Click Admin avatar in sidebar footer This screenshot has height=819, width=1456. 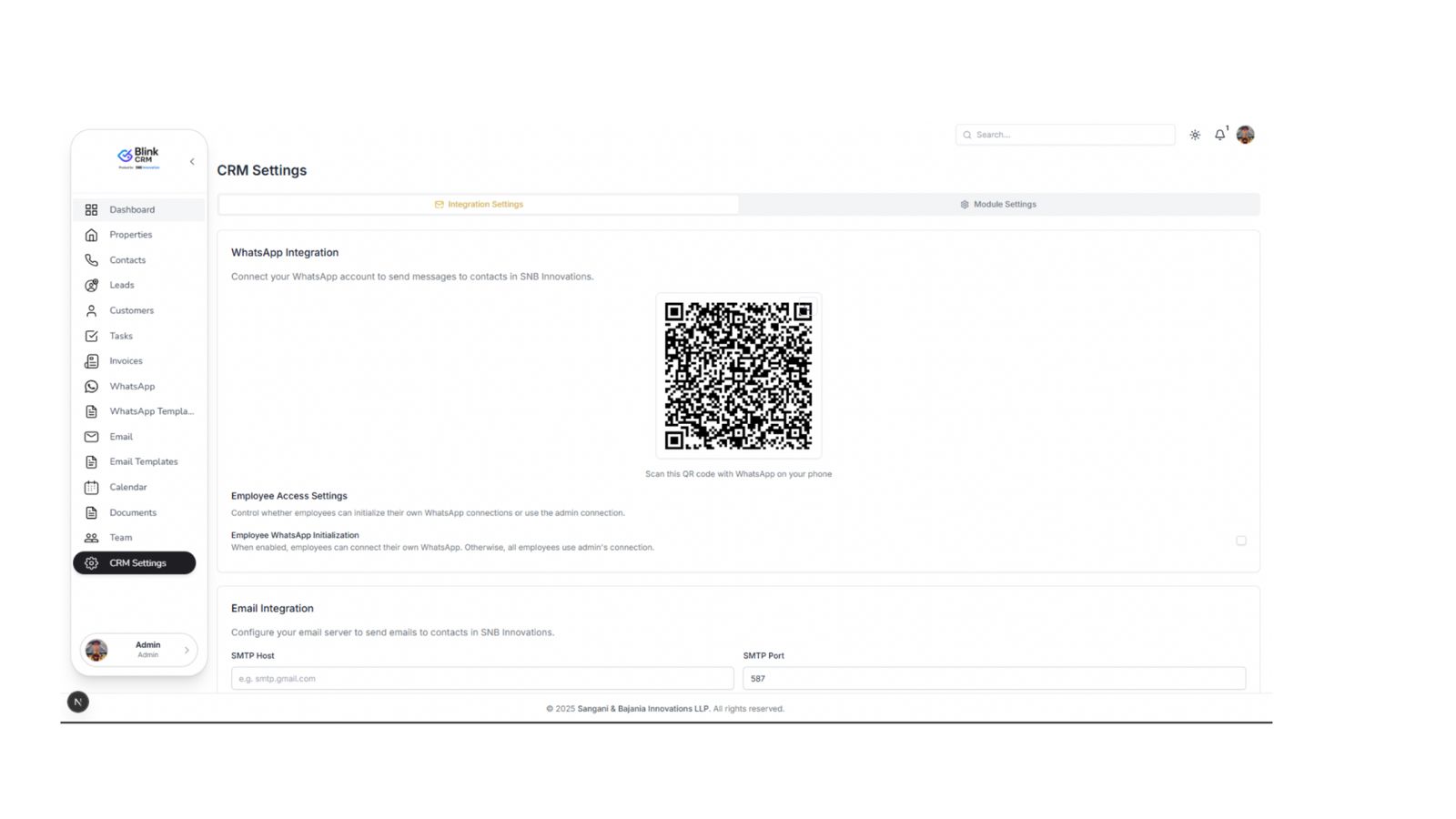[96, 650]
